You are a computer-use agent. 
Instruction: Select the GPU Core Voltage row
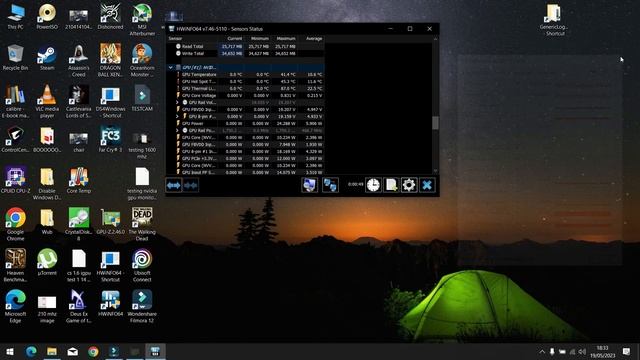(246, 96)
